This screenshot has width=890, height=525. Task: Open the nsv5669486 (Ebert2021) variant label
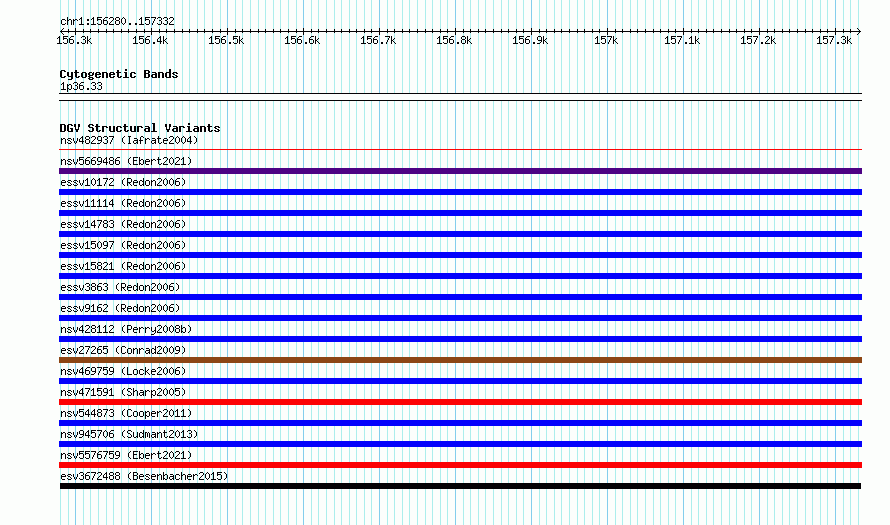click(x=126, y=161)
